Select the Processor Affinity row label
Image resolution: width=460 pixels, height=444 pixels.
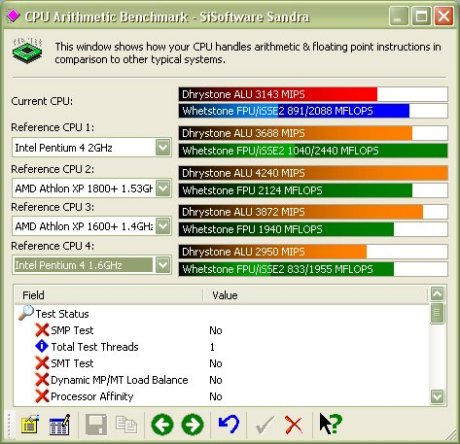[92, 396]
